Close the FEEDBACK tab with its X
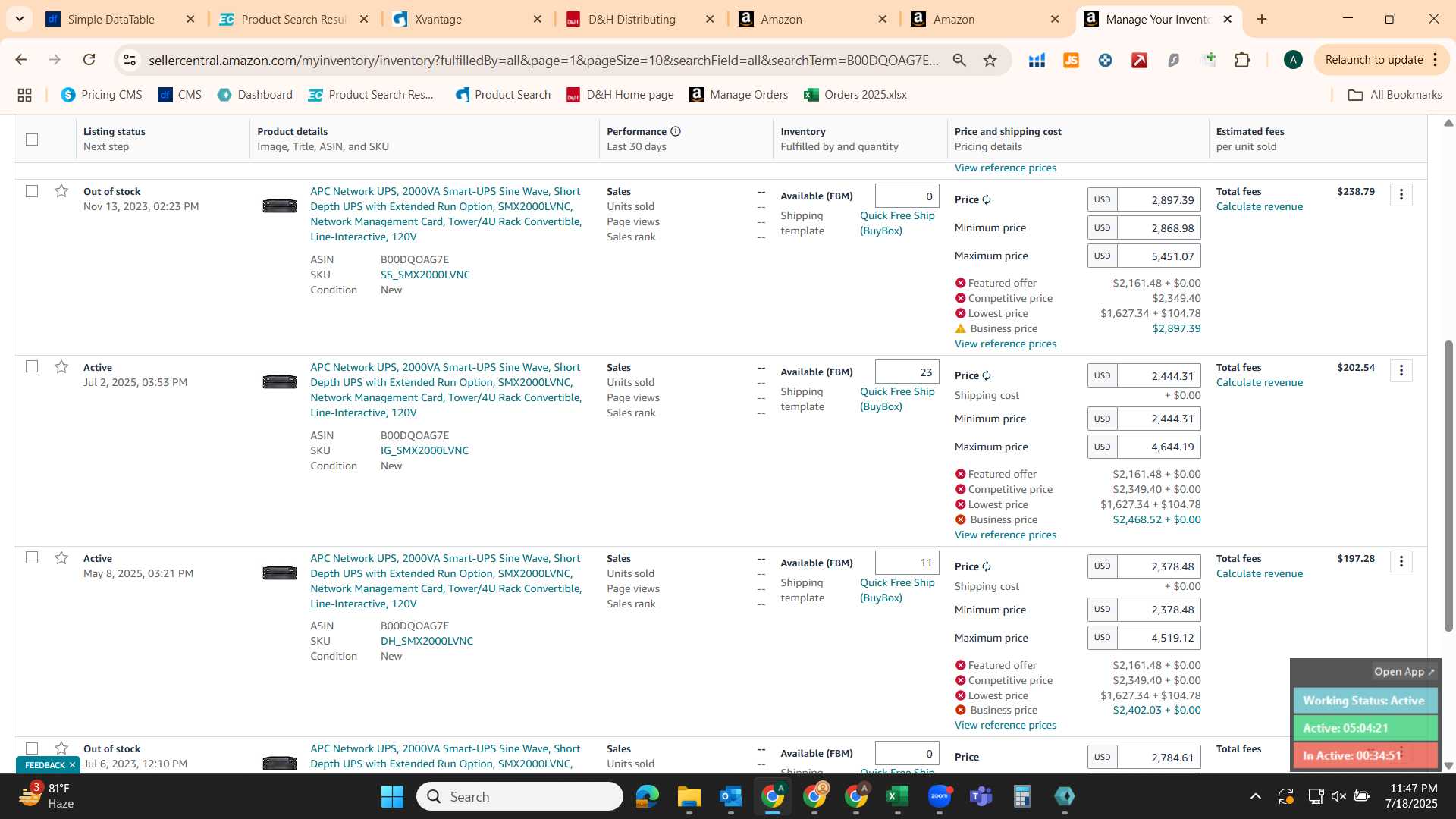 (72, 765)
